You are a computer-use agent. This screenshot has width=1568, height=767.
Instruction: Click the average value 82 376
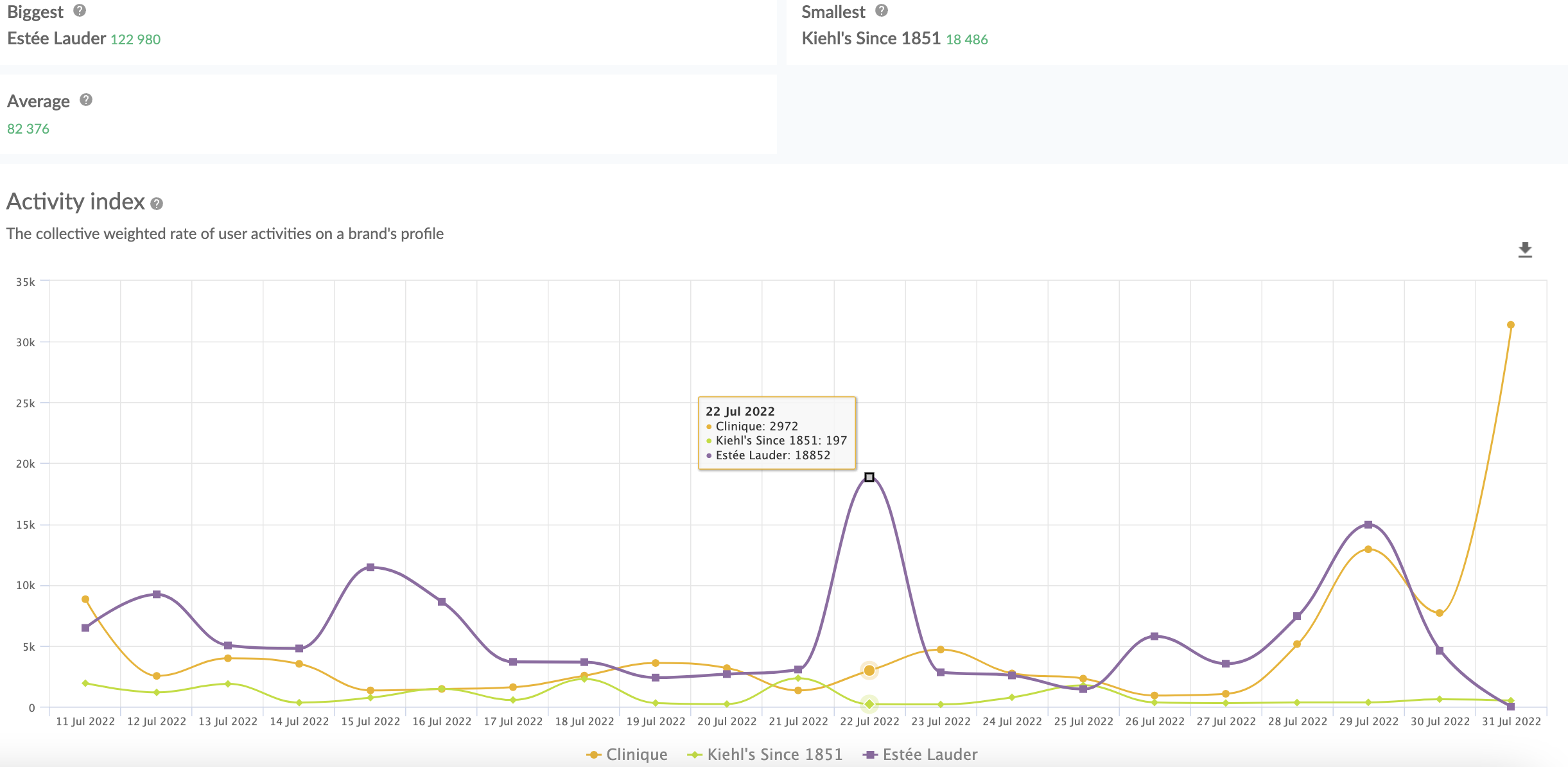(x=28, y=129)
